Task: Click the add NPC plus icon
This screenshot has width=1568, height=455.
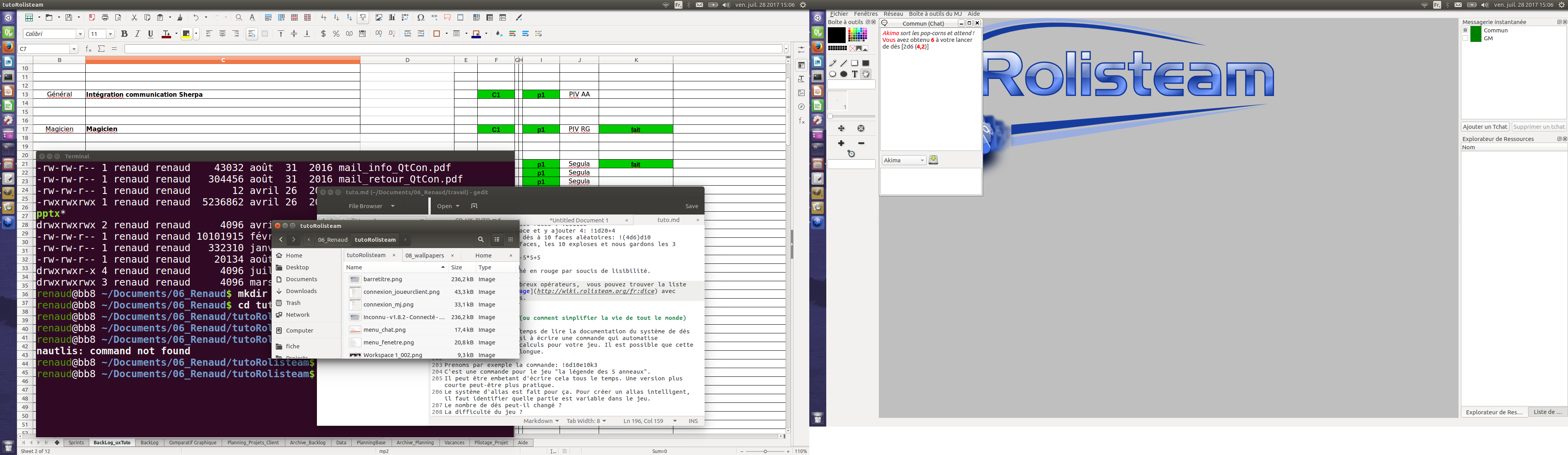Action: point(841,143)
